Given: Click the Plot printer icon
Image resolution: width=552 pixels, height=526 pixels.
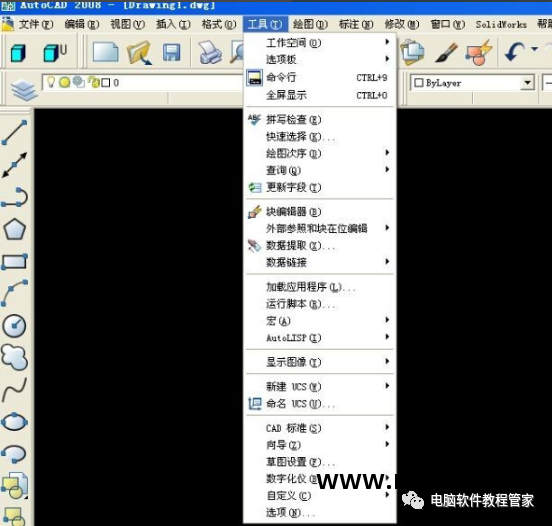Looking at the screenshot, I should coord(210,53).
